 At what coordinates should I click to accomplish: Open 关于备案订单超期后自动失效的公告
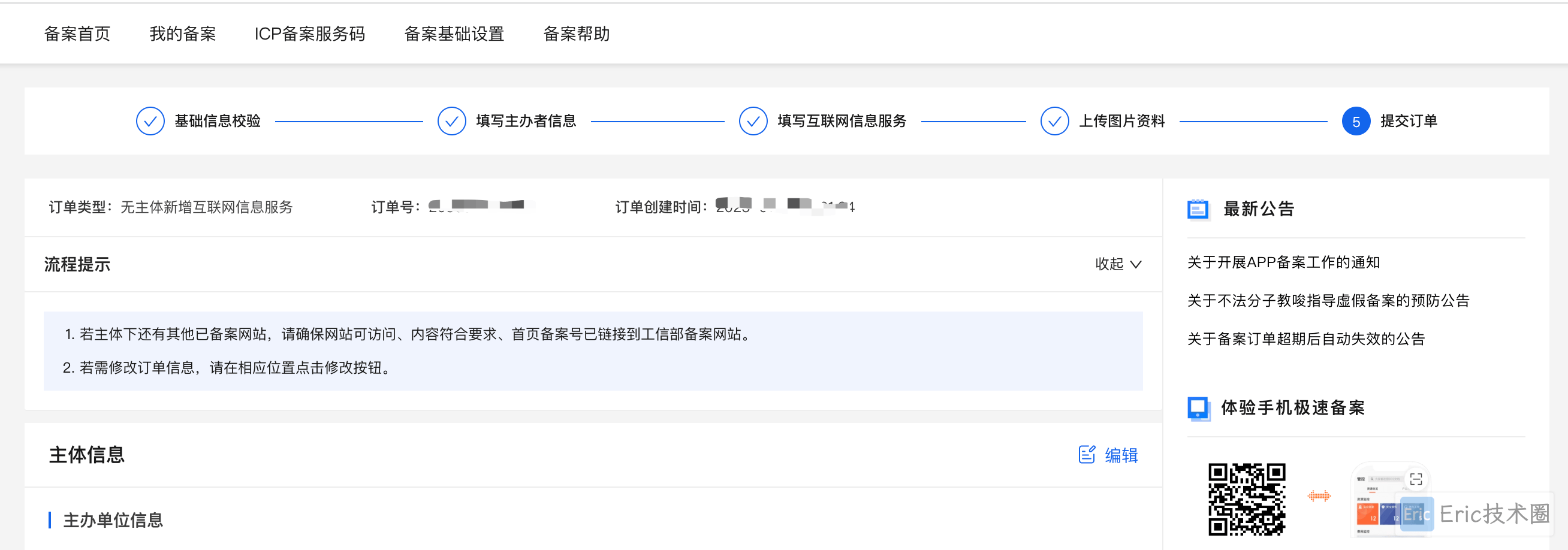(x=1306, y=339)
